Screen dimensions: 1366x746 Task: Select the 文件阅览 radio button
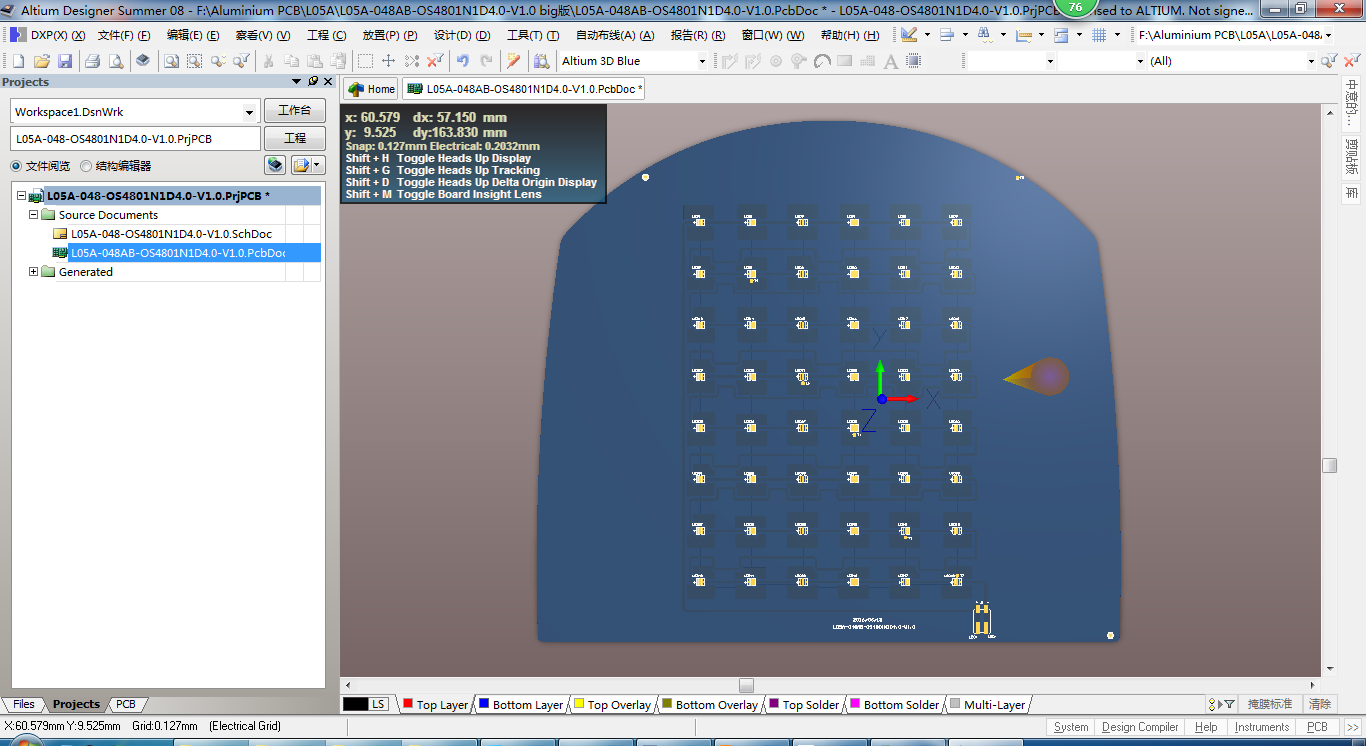[16, 166]
